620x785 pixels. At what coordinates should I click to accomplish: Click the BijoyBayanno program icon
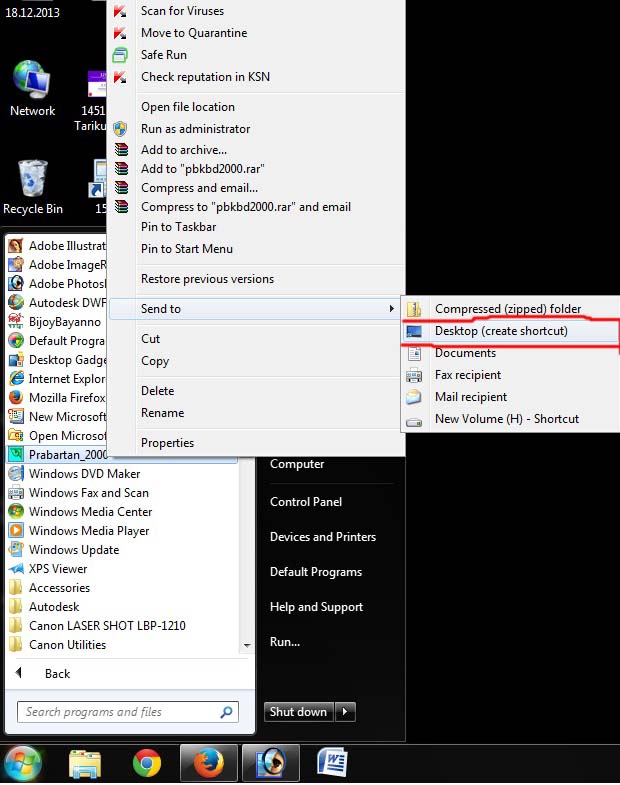click(16, 321)
